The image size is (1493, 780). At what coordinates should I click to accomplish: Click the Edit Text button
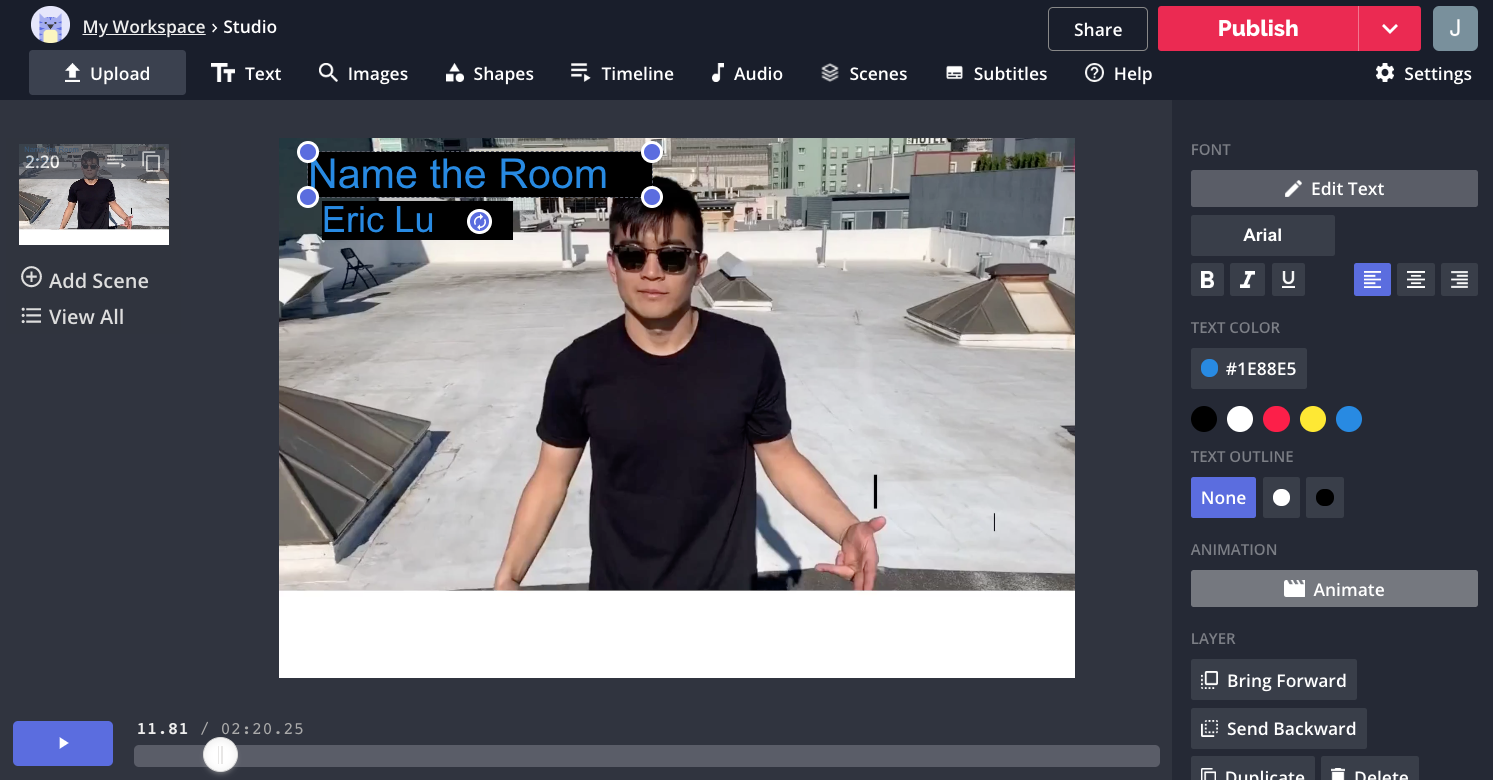(1333, 189)
